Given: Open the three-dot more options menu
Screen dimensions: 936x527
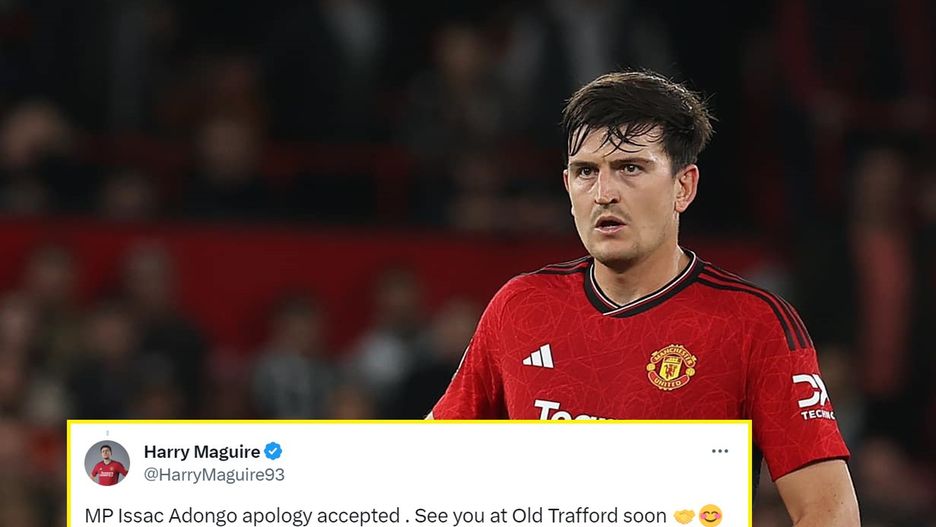Looking at the screenshot, I should [719, 451].
